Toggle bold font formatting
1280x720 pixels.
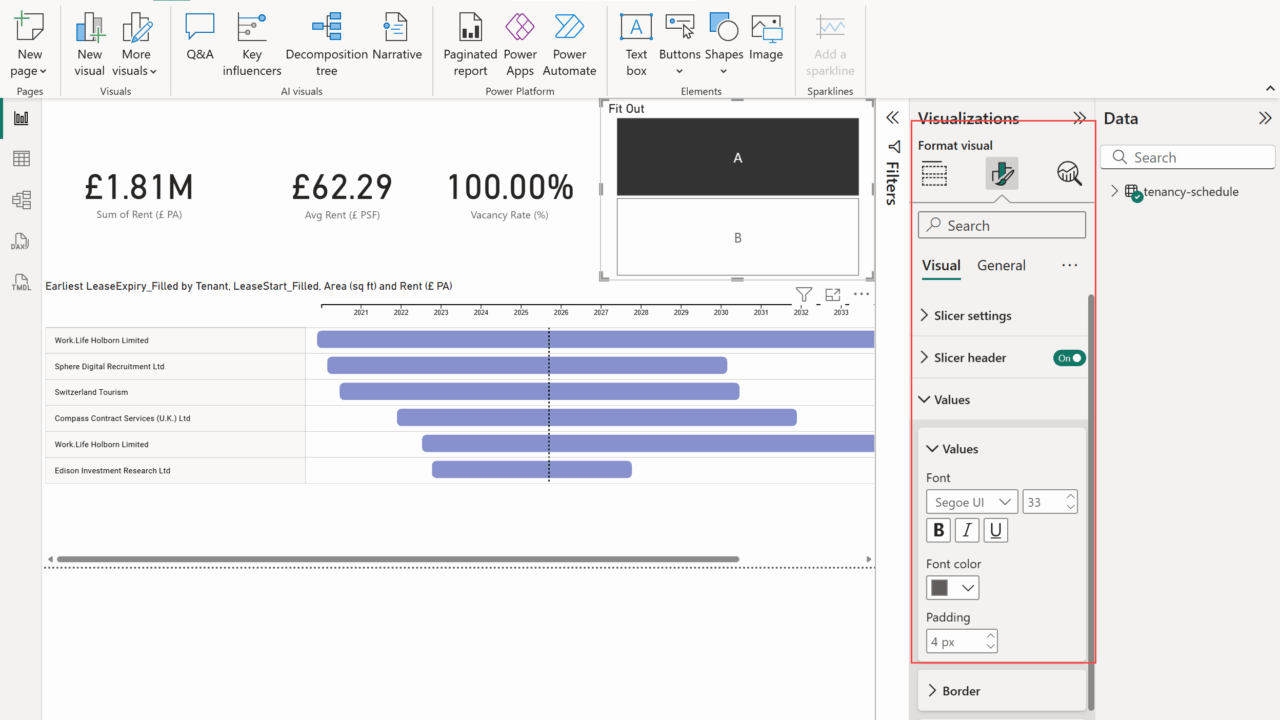click(x=939, y=531)
